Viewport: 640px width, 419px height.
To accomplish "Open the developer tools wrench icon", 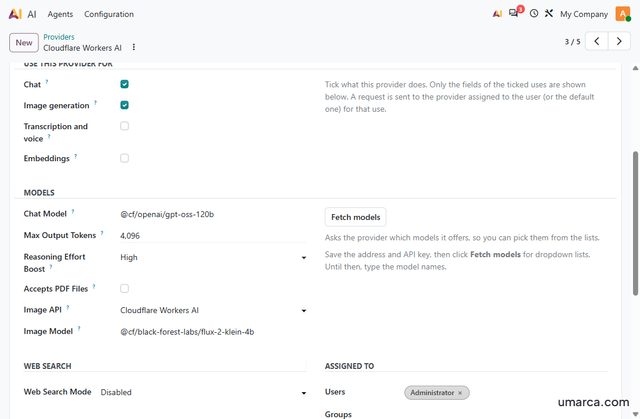I will pos(549,13).
